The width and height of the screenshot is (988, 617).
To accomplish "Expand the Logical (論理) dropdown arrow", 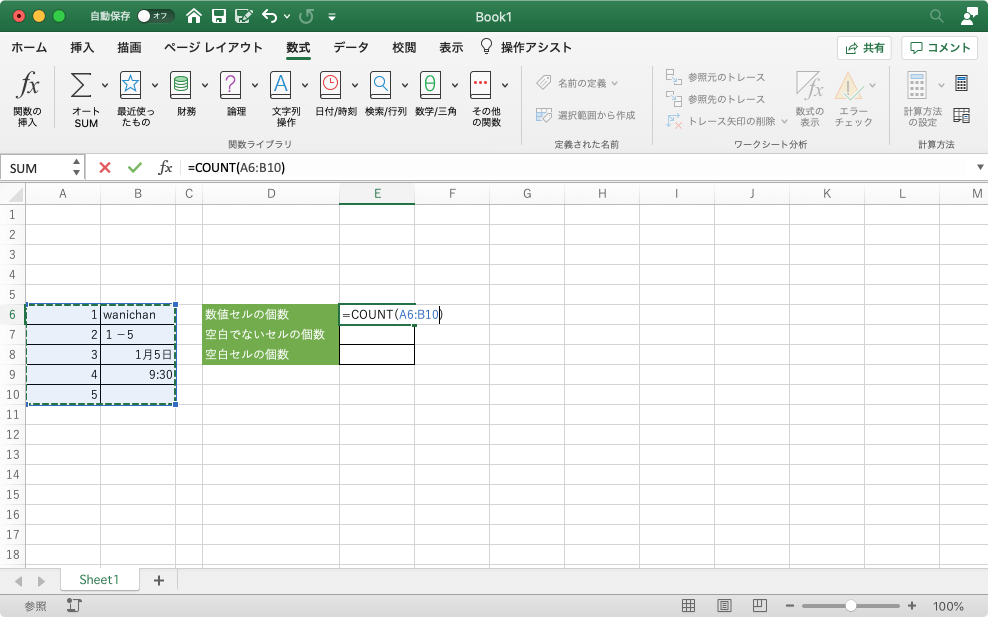I will point(255,85).
